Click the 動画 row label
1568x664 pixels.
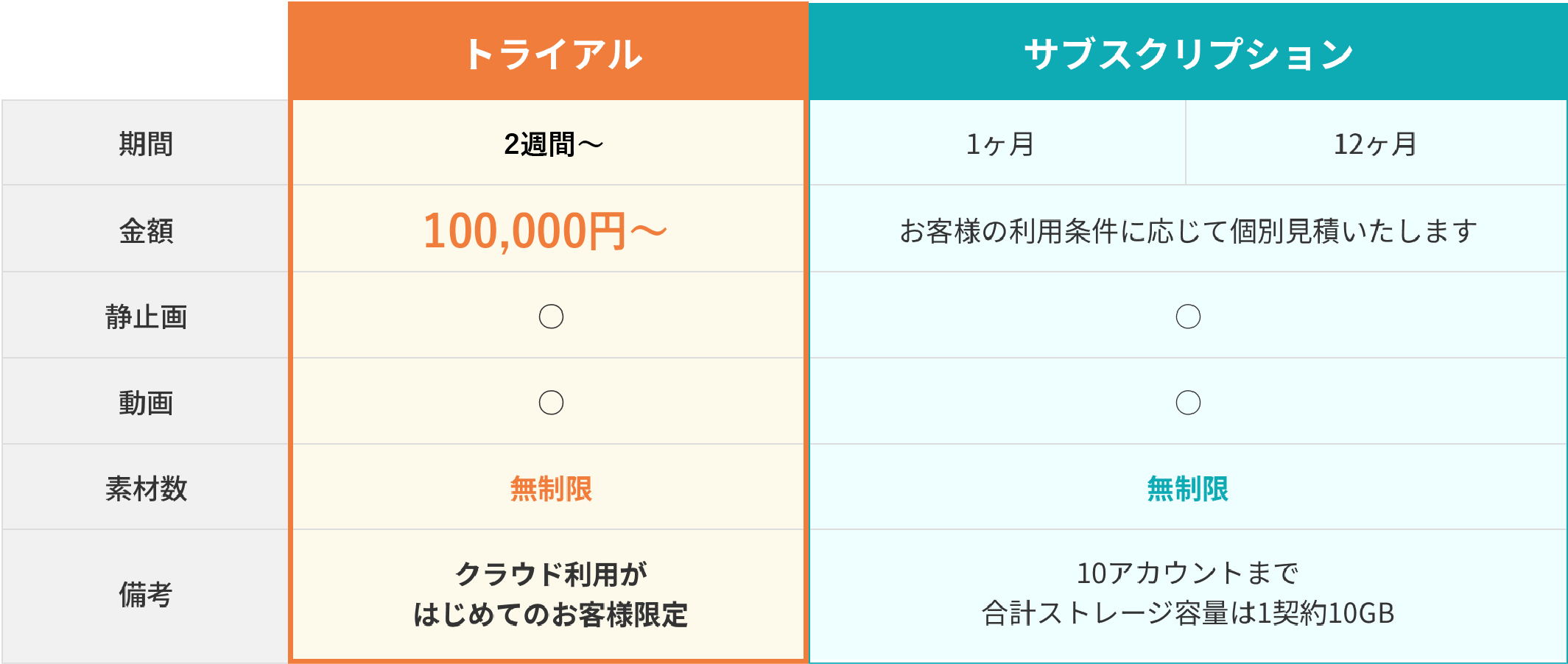[x=146, y=403]
